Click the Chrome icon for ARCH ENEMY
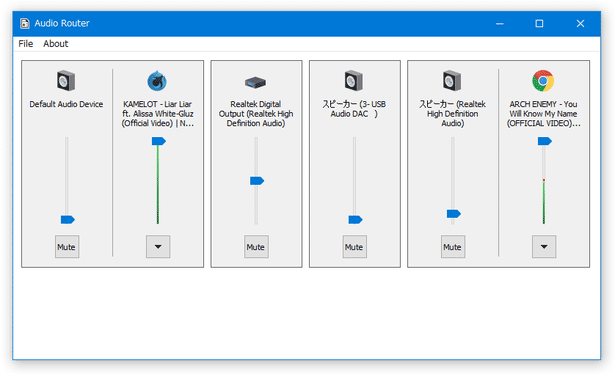Image resolution: width=615 pixels, height=374 pixels. pos(543,81)
